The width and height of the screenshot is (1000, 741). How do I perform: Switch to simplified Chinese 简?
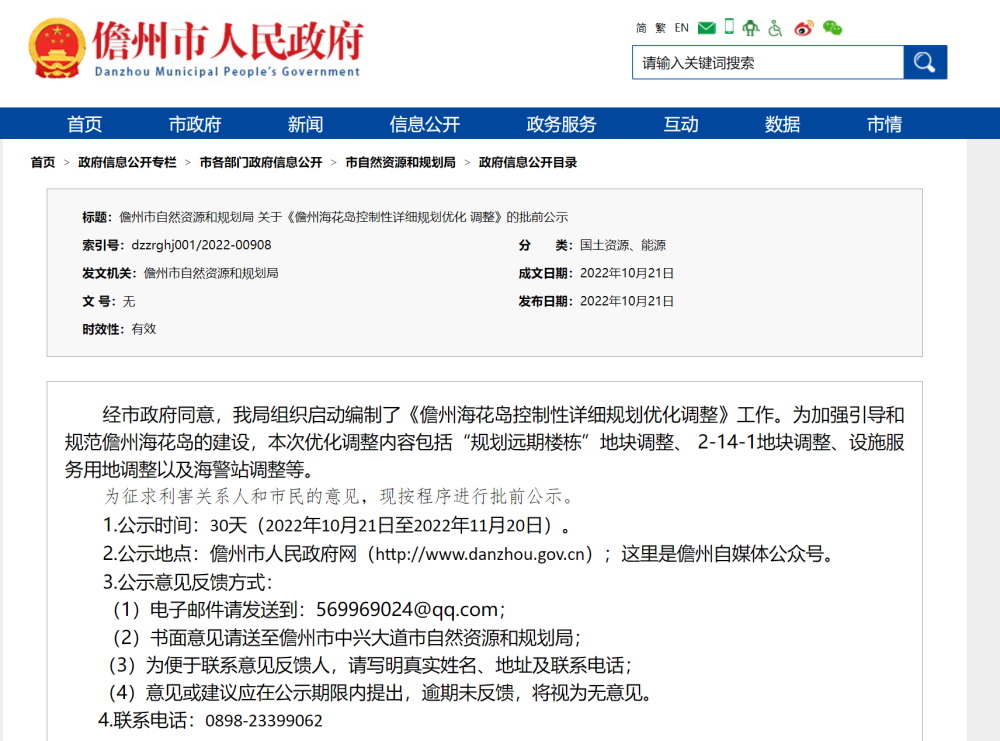pos(641,28)
